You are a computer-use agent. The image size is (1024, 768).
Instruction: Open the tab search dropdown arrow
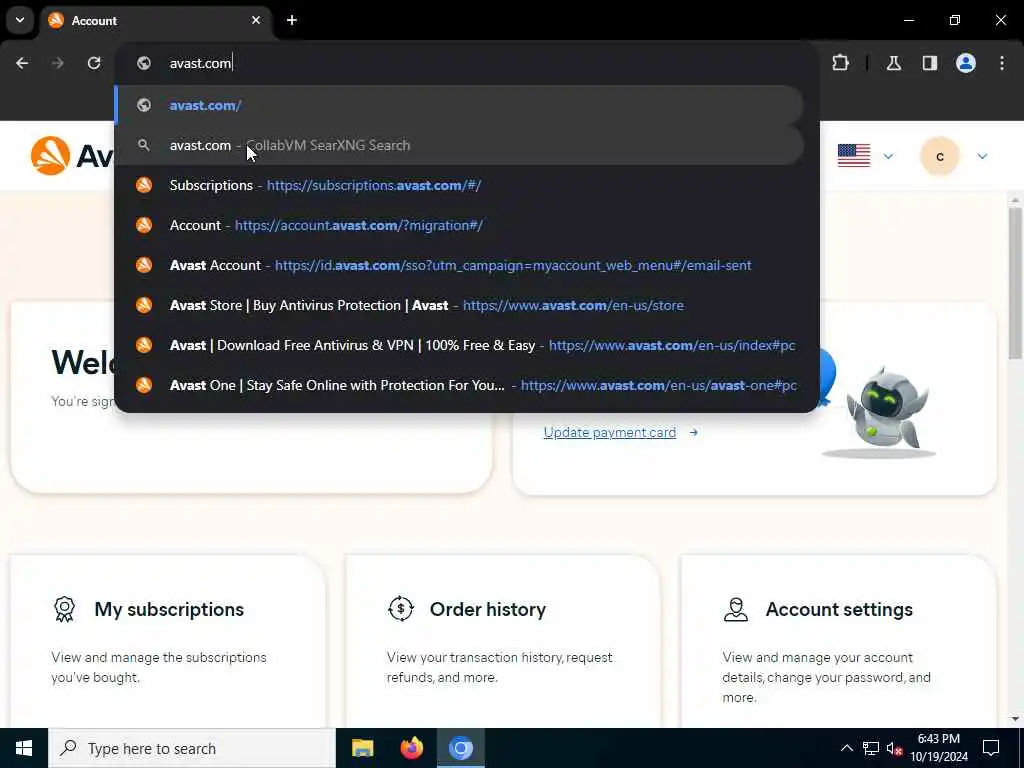tap(20, 20)
